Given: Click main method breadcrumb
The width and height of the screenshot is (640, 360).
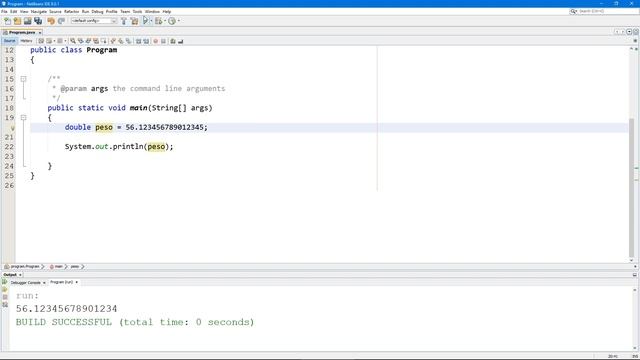Looking at the screenshot, I should (x=57, y=267).
